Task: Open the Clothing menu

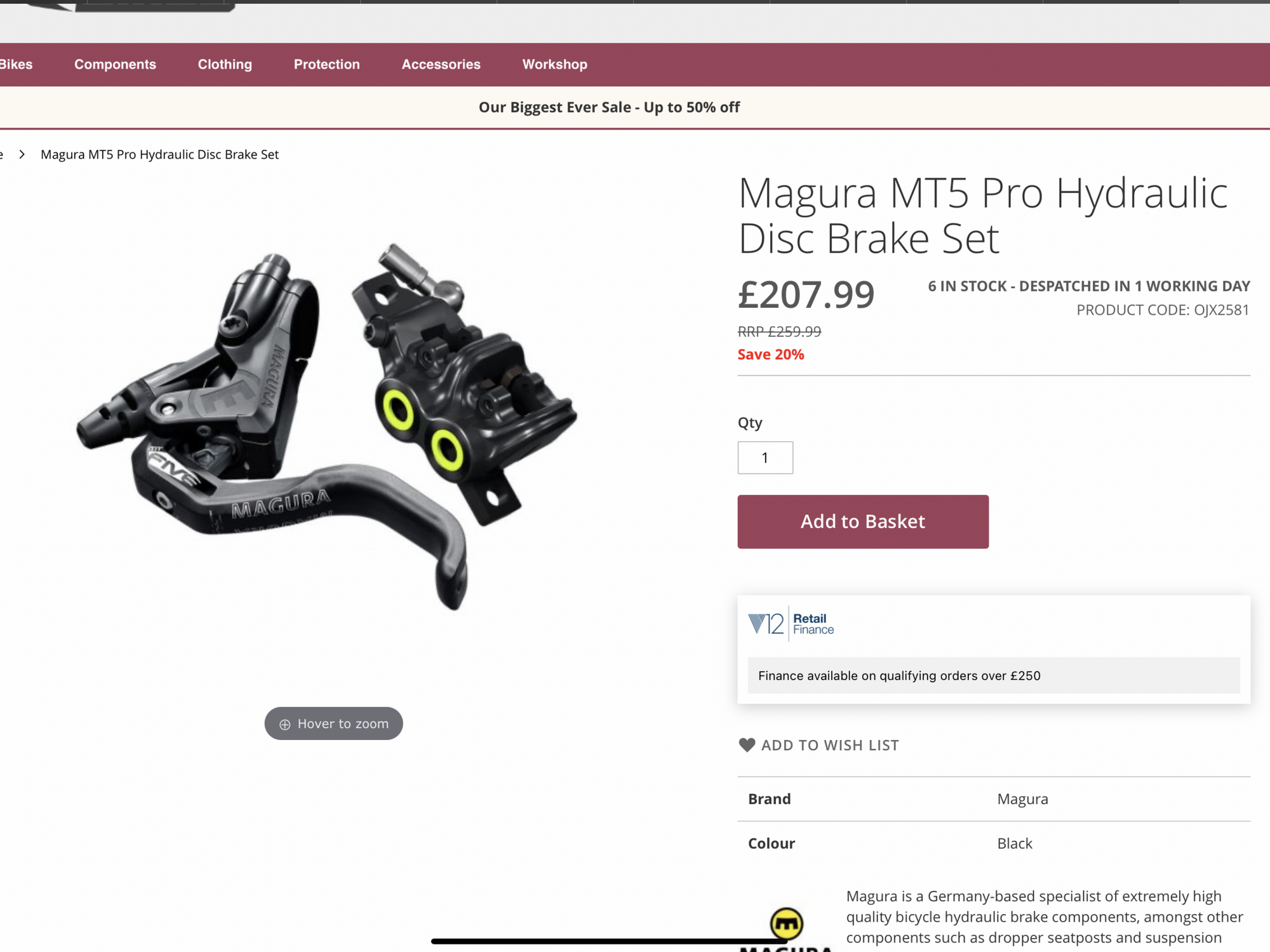Action: coord(225,64)
